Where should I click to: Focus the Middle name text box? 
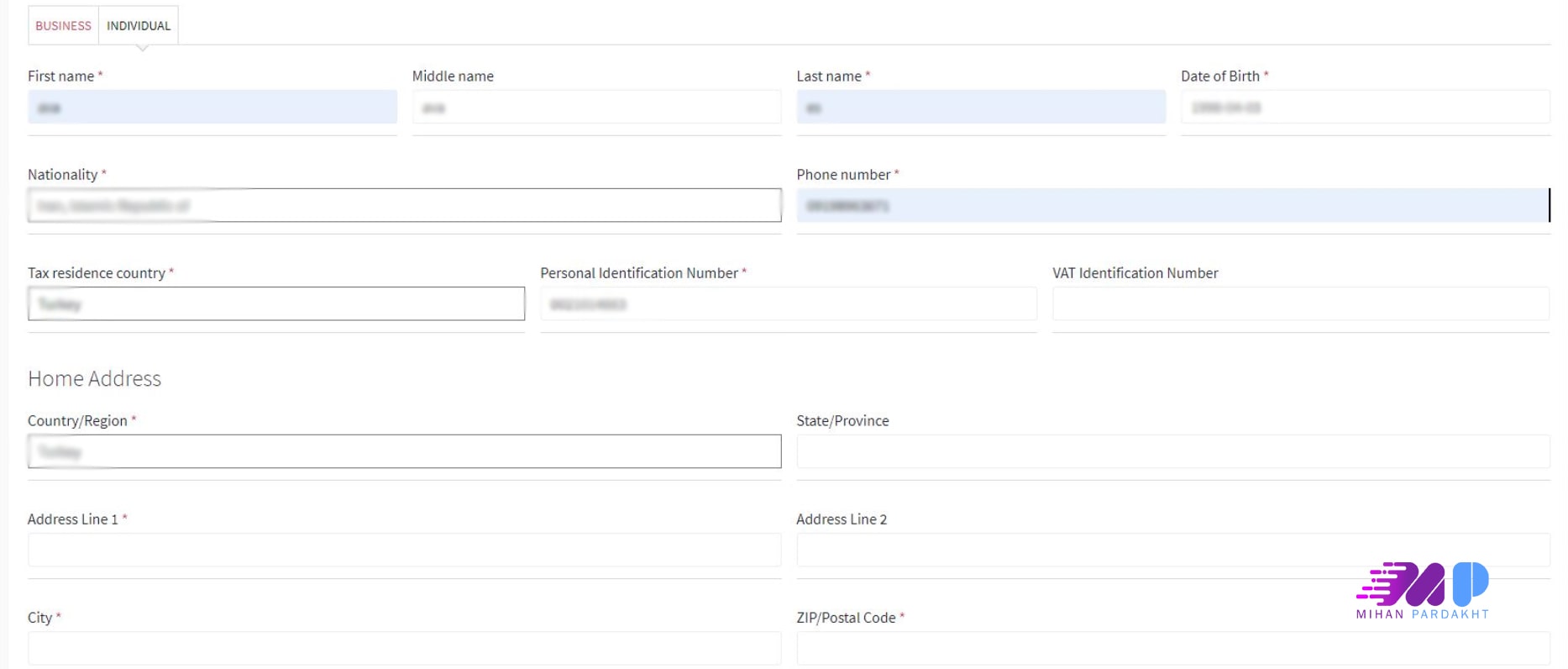pos(596,108)
